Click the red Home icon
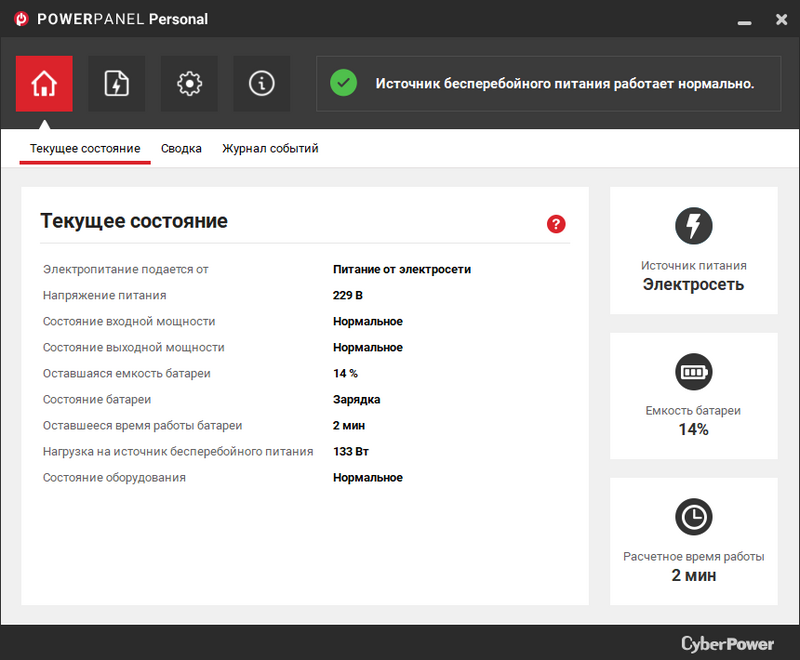 coord(44,84)
